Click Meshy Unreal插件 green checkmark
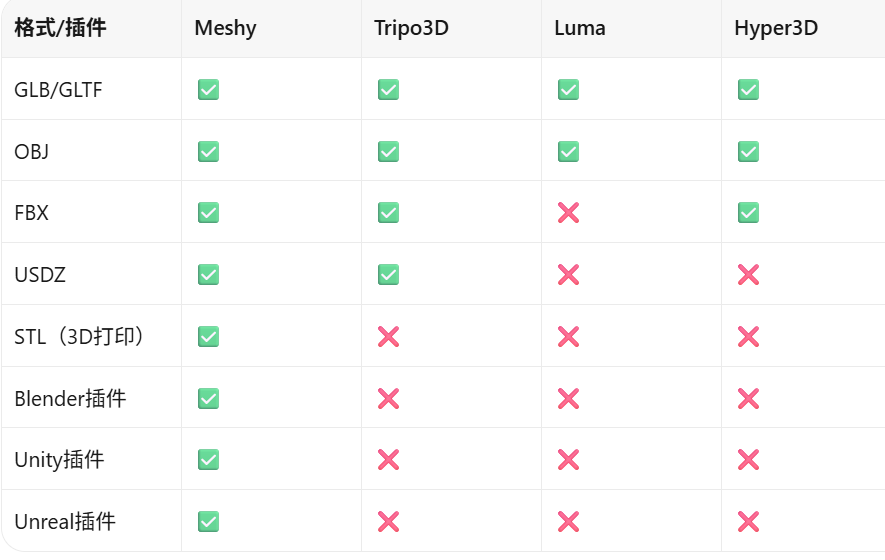The width and height of the screenshot is (885, 560). tap(208, 522)
